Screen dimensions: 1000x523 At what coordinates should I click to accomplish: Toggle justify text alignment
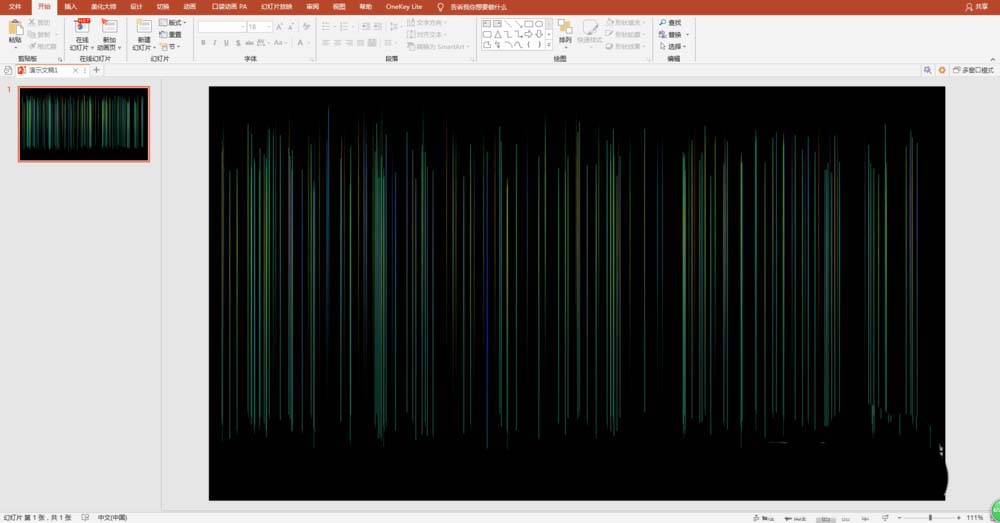pos(360,43)
